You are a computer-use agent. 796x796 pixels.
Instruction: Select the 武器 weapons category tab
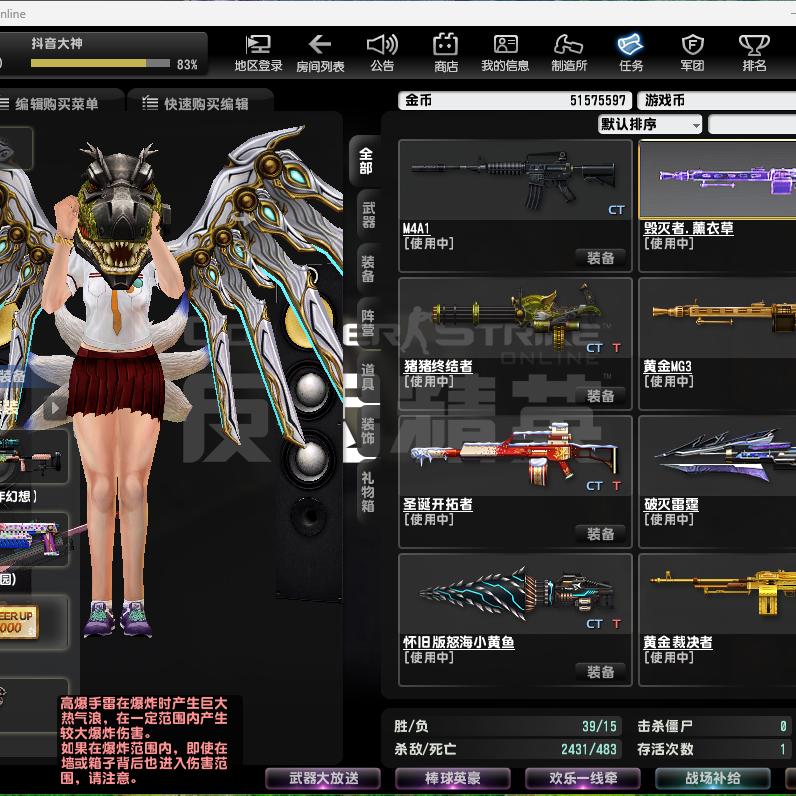(x=368, y=215)
